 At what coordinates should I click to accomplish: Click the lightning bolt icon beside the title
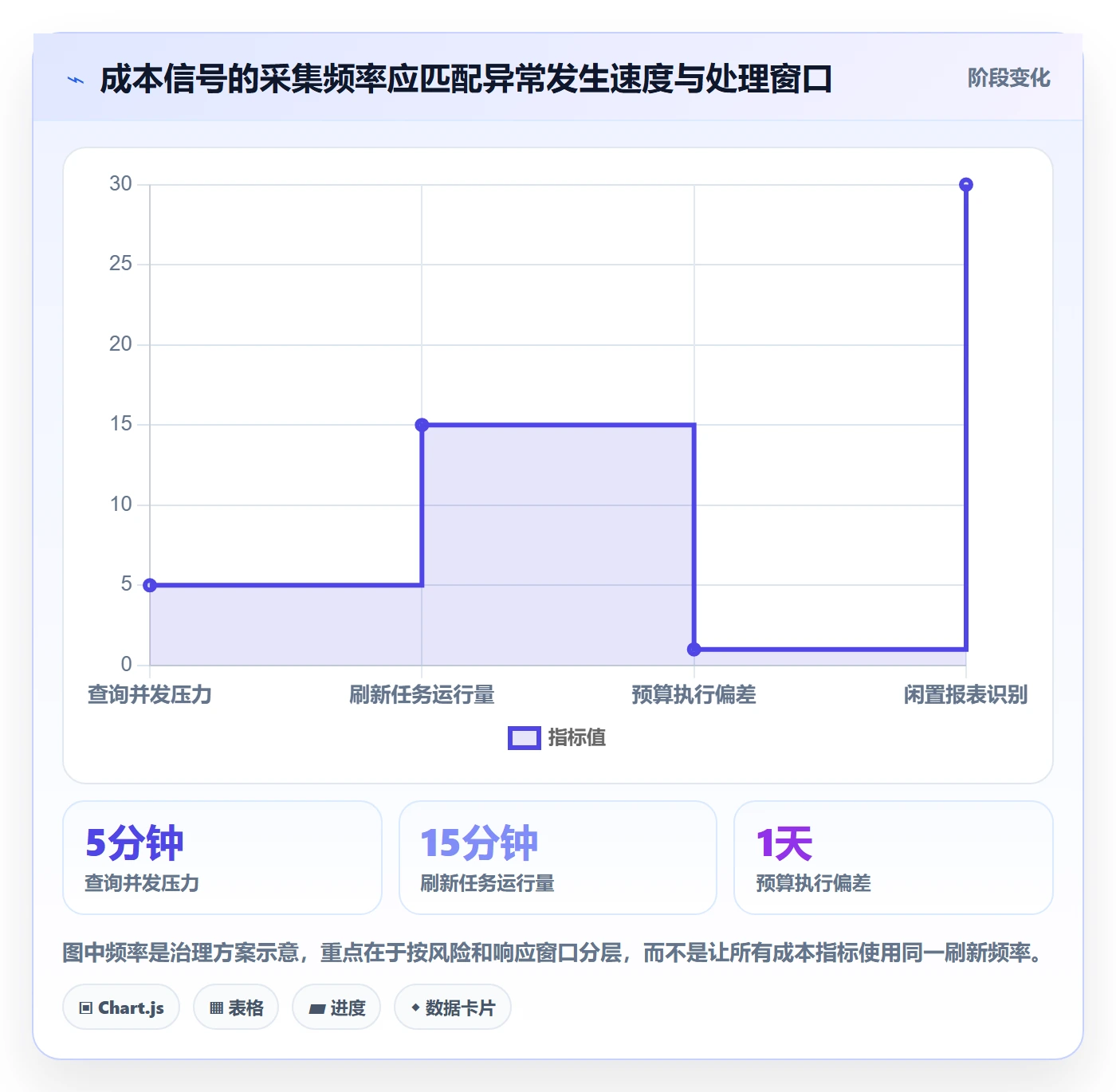tap(76, 80)
